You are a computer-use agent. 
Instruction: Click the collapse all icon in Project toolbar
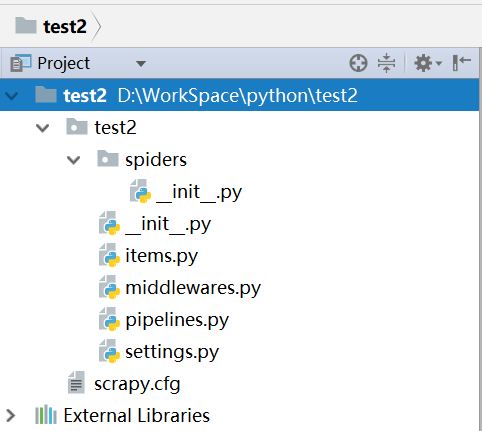coord(386,63)
